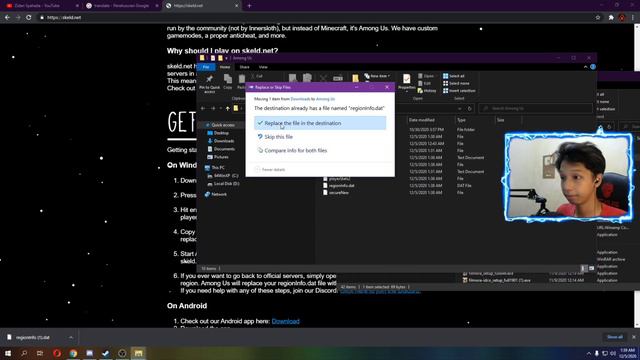Screen dimensions: 640x360
Task: Click Show all downloads
Action: point(615,337)
